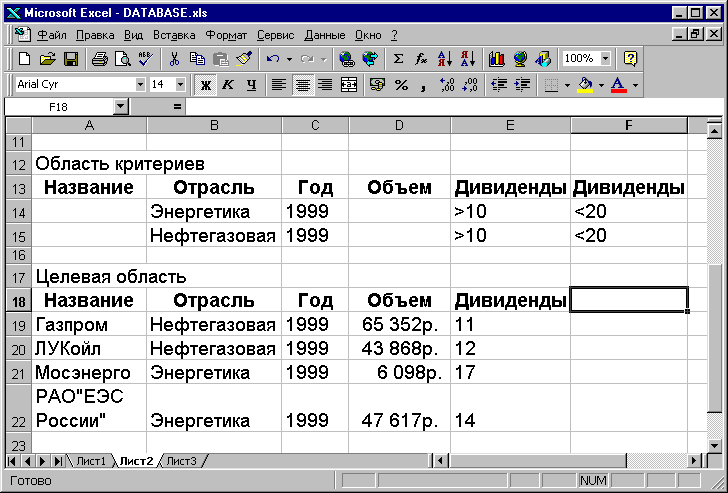
Task: Open the Paste Function fx wizard
Action: pos(421,59)
